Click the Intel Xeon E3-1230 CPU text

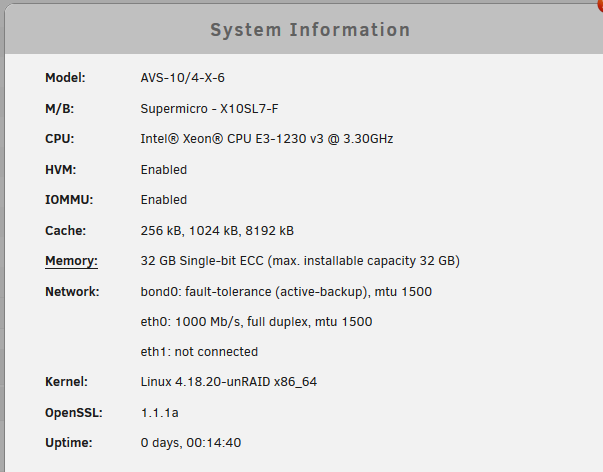pos(267,139)
